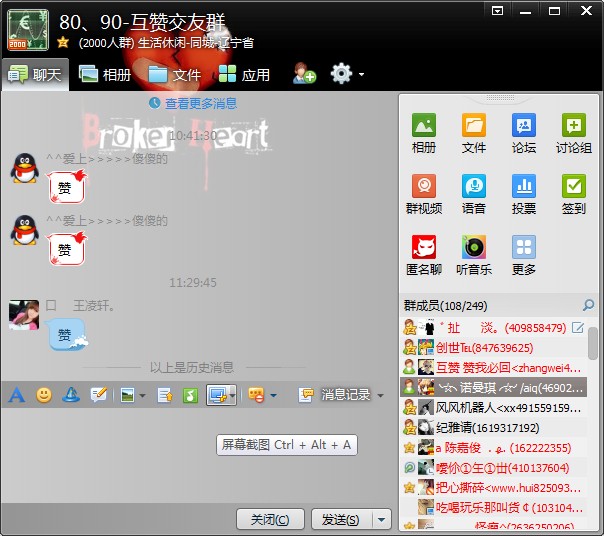Click the 关闭(C) button
This screenshot has width=604, height=536.
(x=270, y=519)
